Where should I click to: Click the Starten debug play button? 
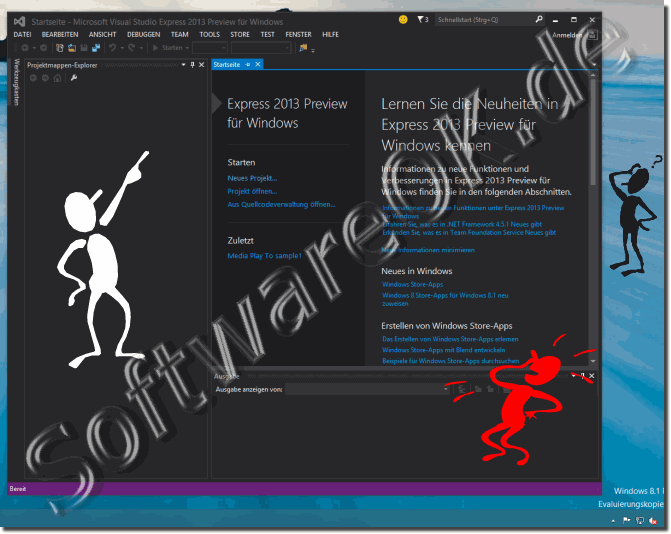[x=168, y=48]
